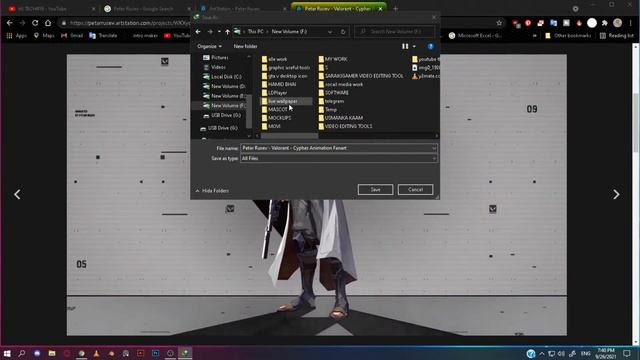This screenshot has width=640, height=360.
Task: Select the HAMID BHAI folder
Action: 279,84
